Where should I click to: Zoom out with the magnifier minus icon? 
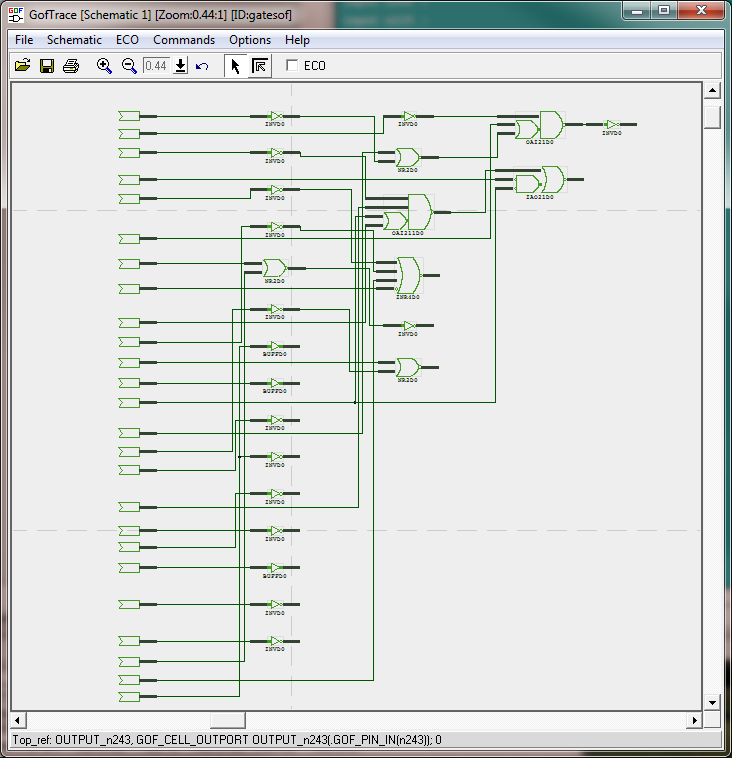129,66
